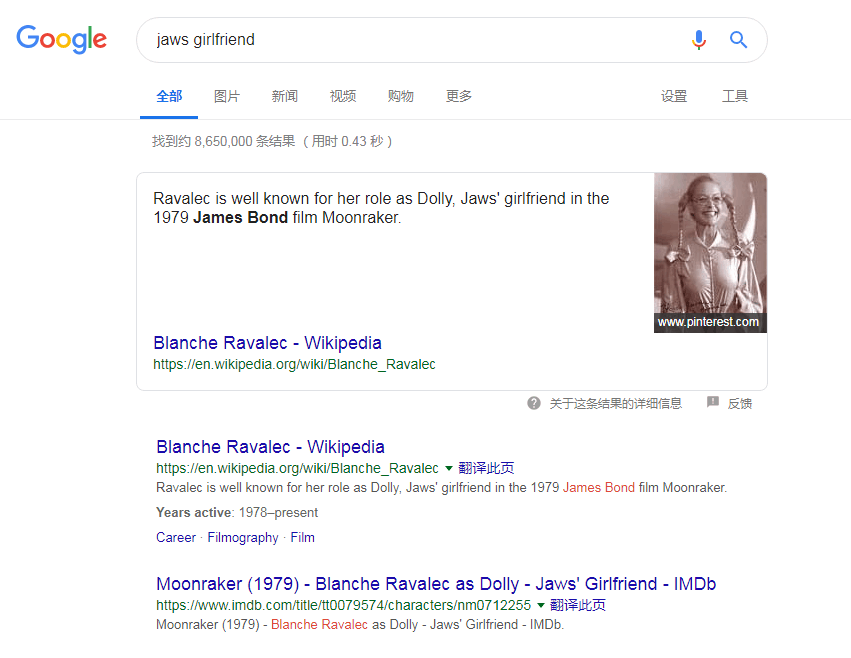Open dropdown arrow beside IMDb result URL

pyautogui.click(x=540, y=605)
